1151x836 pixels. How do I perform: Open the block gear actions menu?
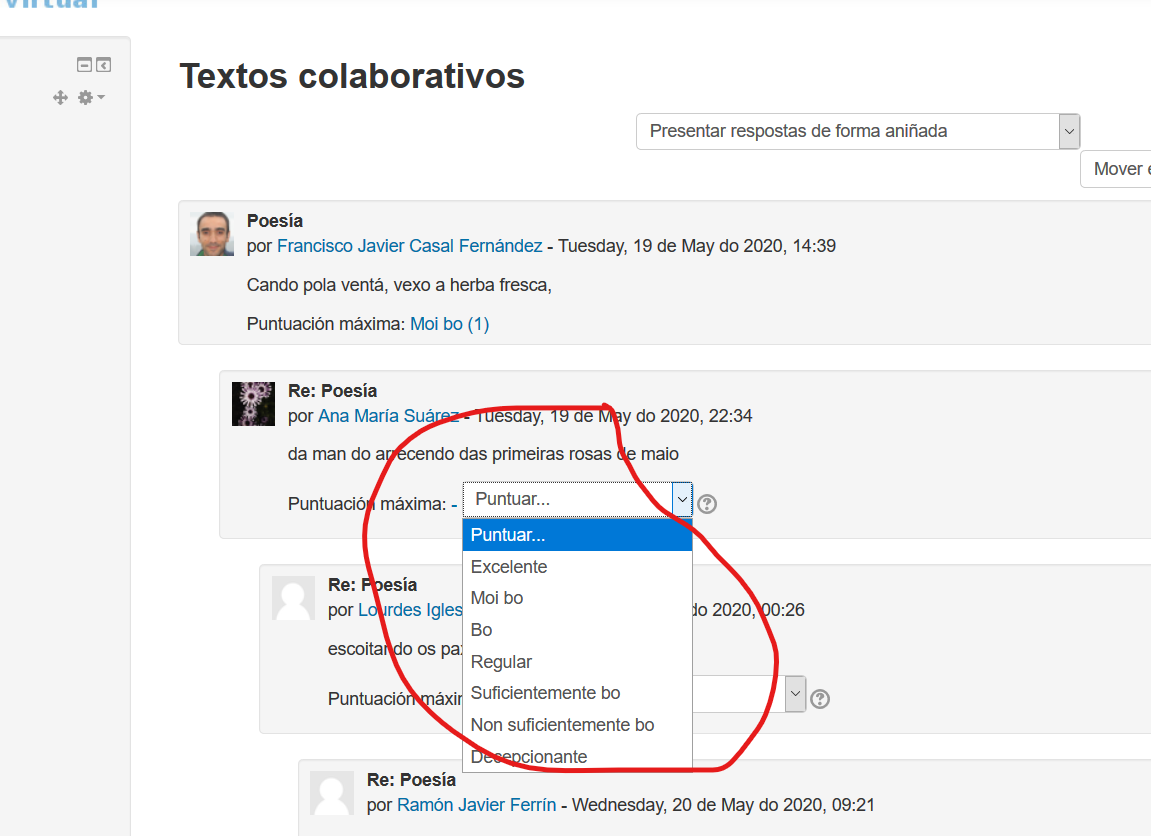90,97
